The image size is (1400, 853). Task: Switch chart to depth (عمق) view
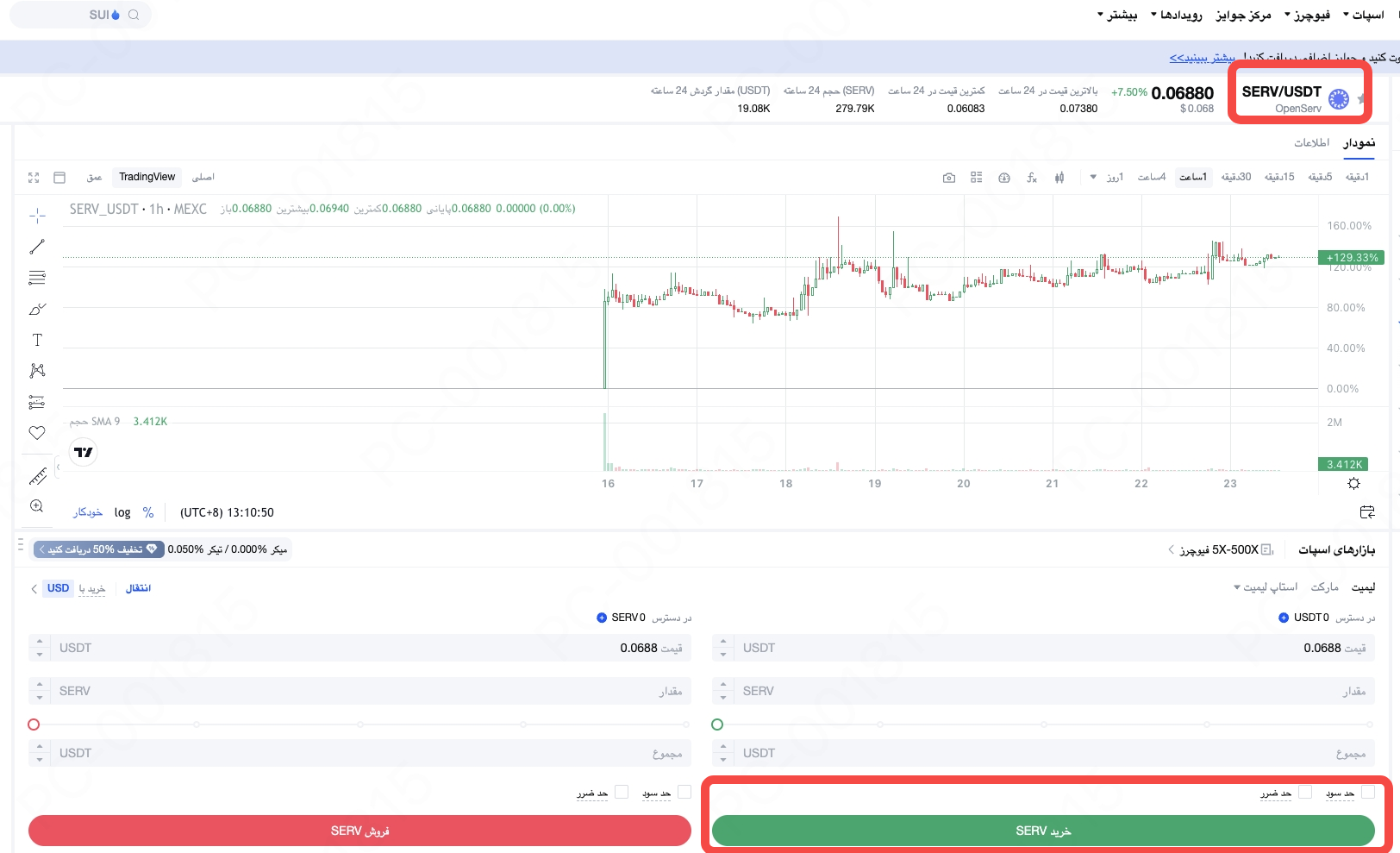(x=94, y=177)
